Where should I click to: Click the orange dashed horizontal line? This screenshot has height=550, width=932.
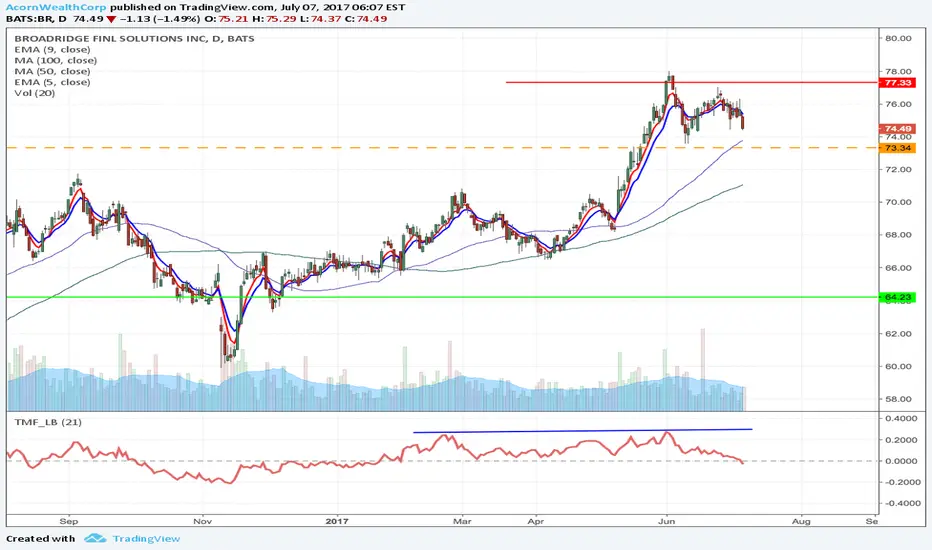(x=442, y=147)
